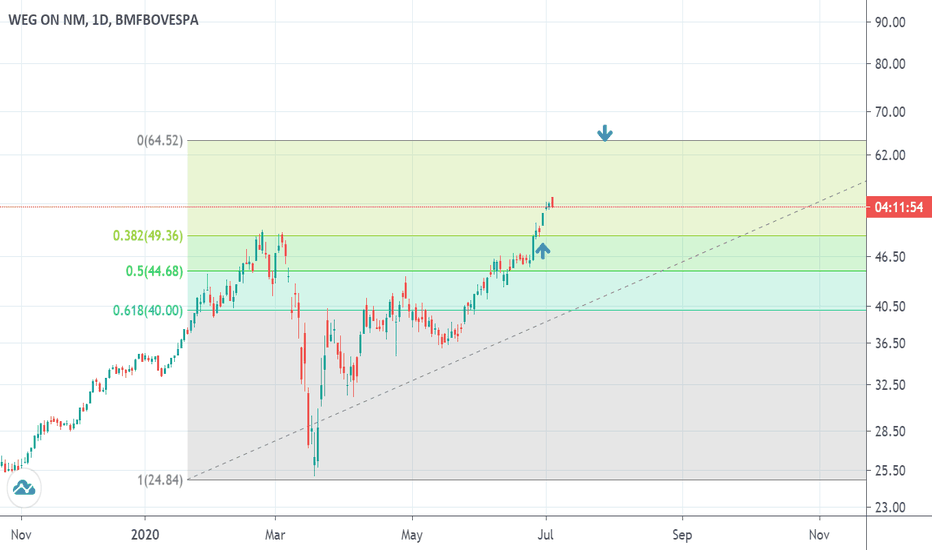Click the May time axis label
Image resolution: width=932 pixels, height=550 pixels.
[x=412, y=535]
